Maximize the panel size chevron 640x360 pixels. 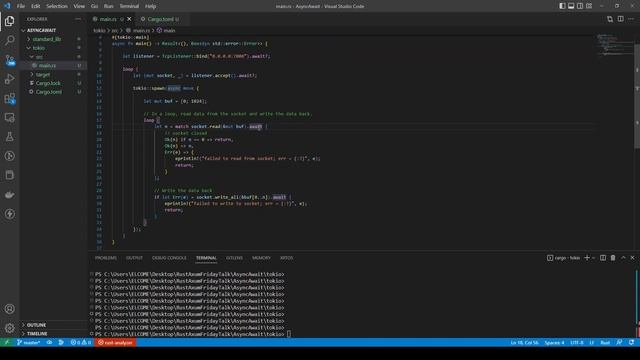click(x=623, y=258)
